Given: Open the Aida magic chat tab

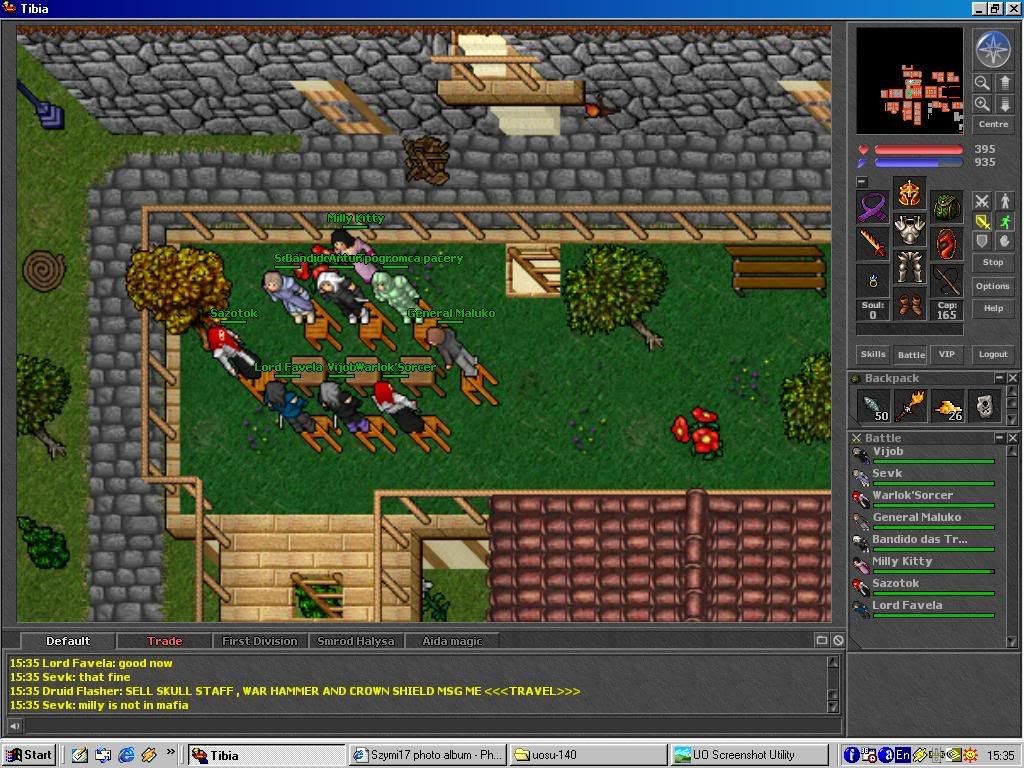Looking at the screenshot, I should coord(452,641).
